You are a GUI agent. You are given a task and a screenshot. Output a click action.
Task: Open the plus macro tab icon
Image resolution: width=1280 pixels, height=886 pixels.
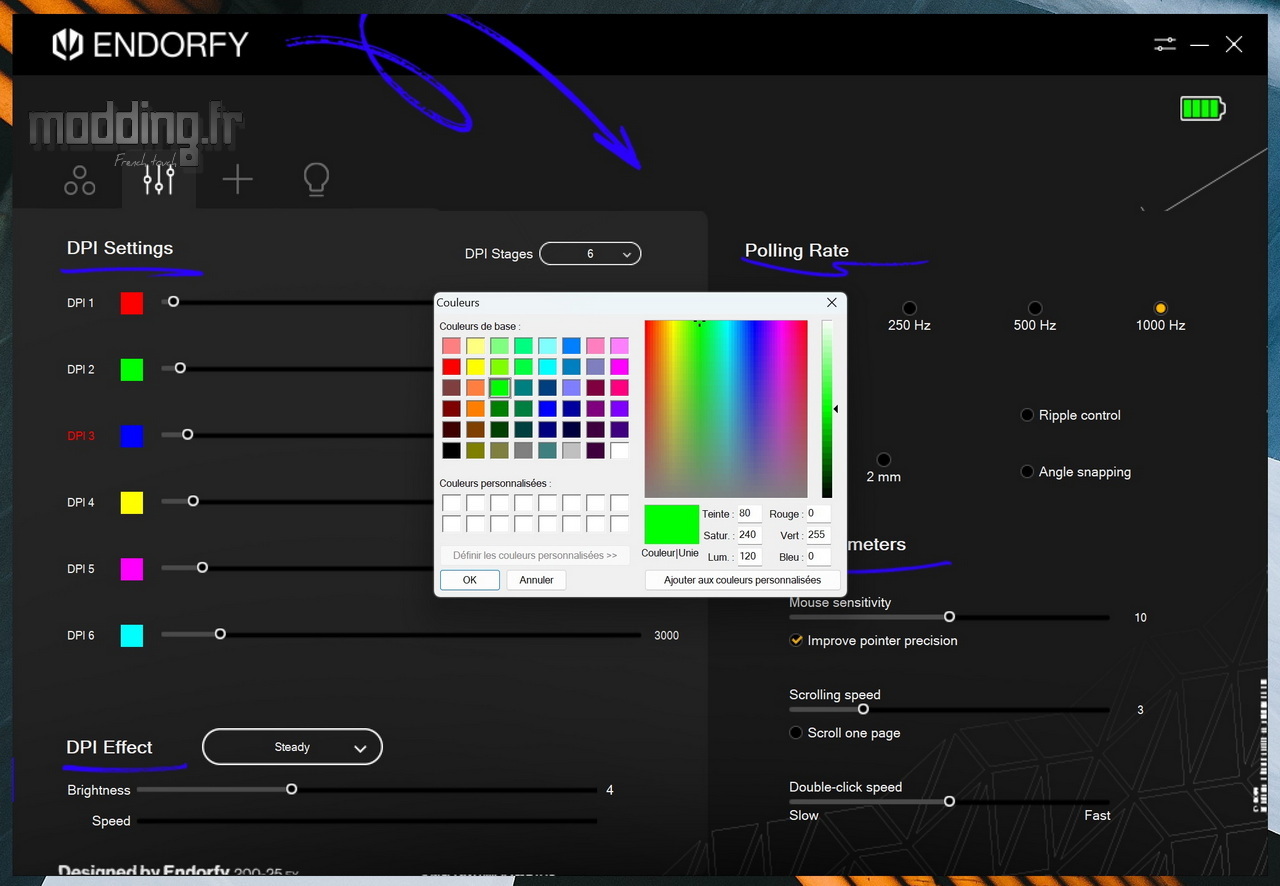pyautogui.click(x=237, y=180)
